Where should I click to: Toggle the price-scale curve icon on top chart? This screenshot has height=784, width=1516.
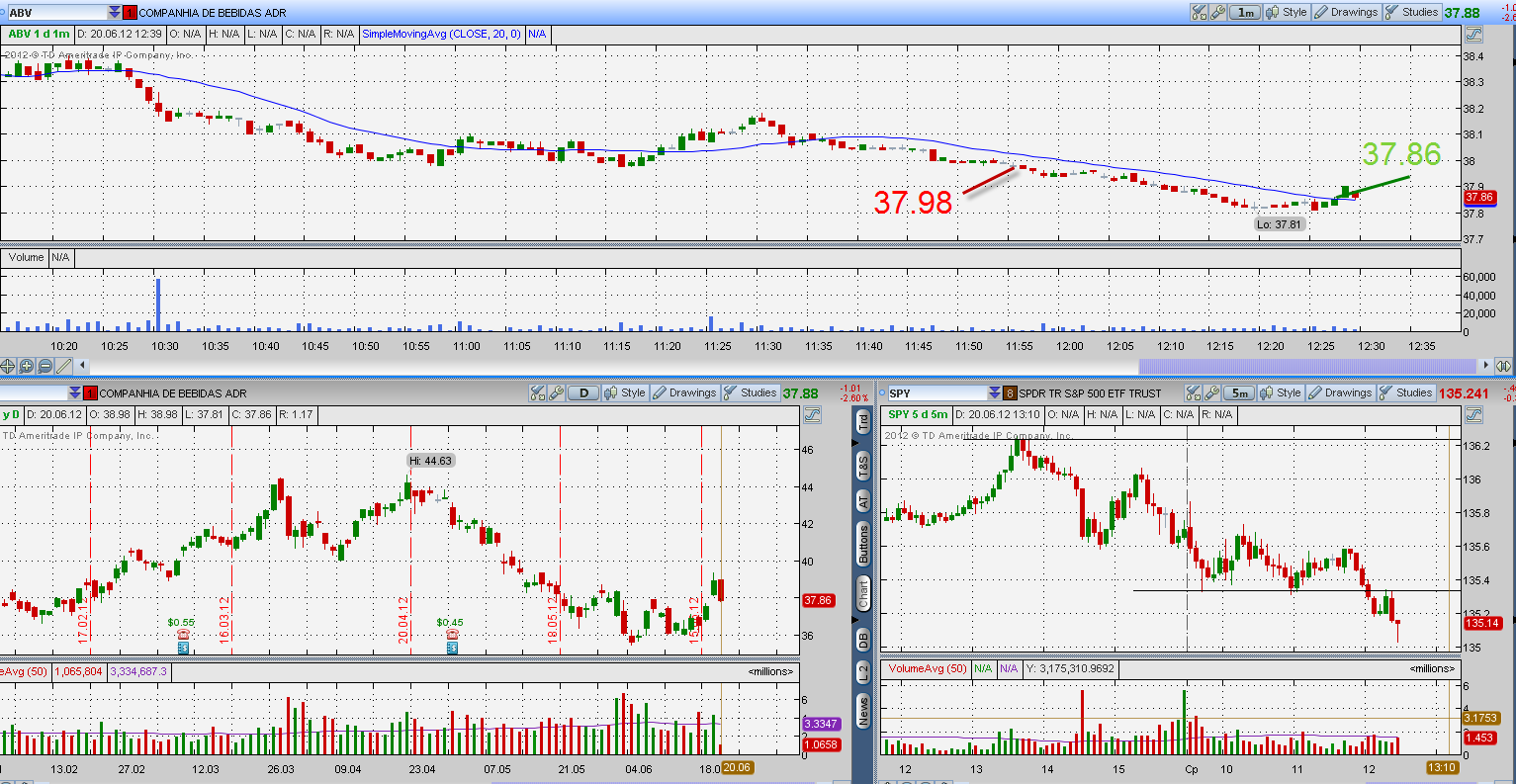point(1473,34)
